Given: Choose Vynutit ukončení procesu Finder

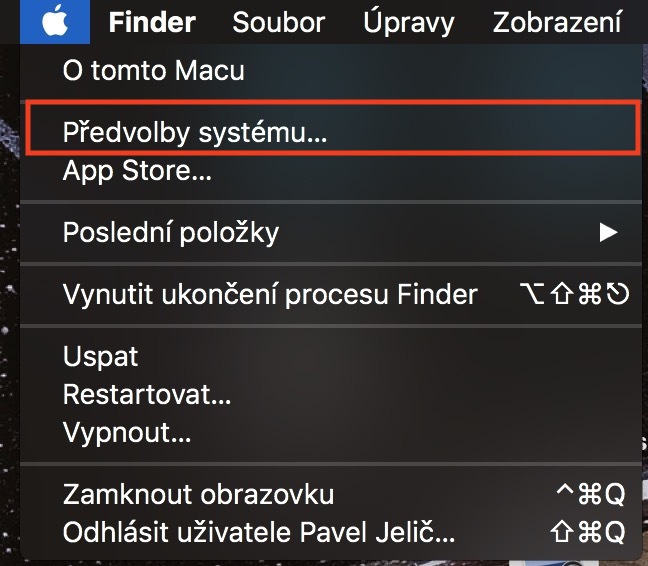Looking at the screenshot, I should [270, 295].
